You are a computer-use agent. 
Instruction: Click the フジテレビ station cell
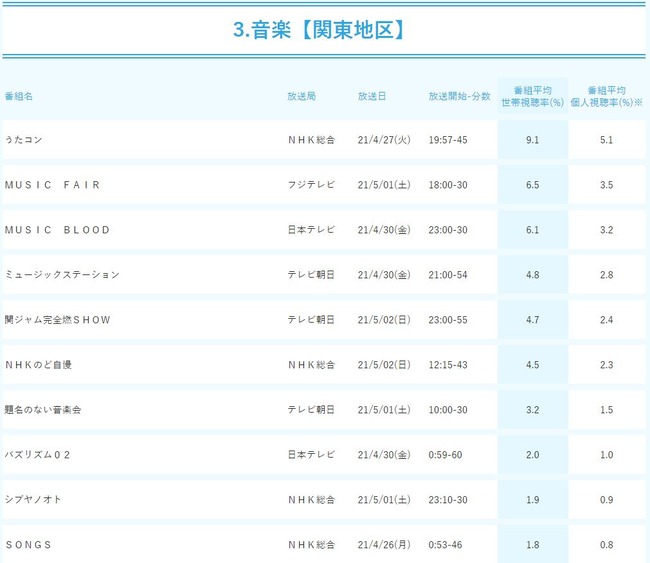coord(311,184)
